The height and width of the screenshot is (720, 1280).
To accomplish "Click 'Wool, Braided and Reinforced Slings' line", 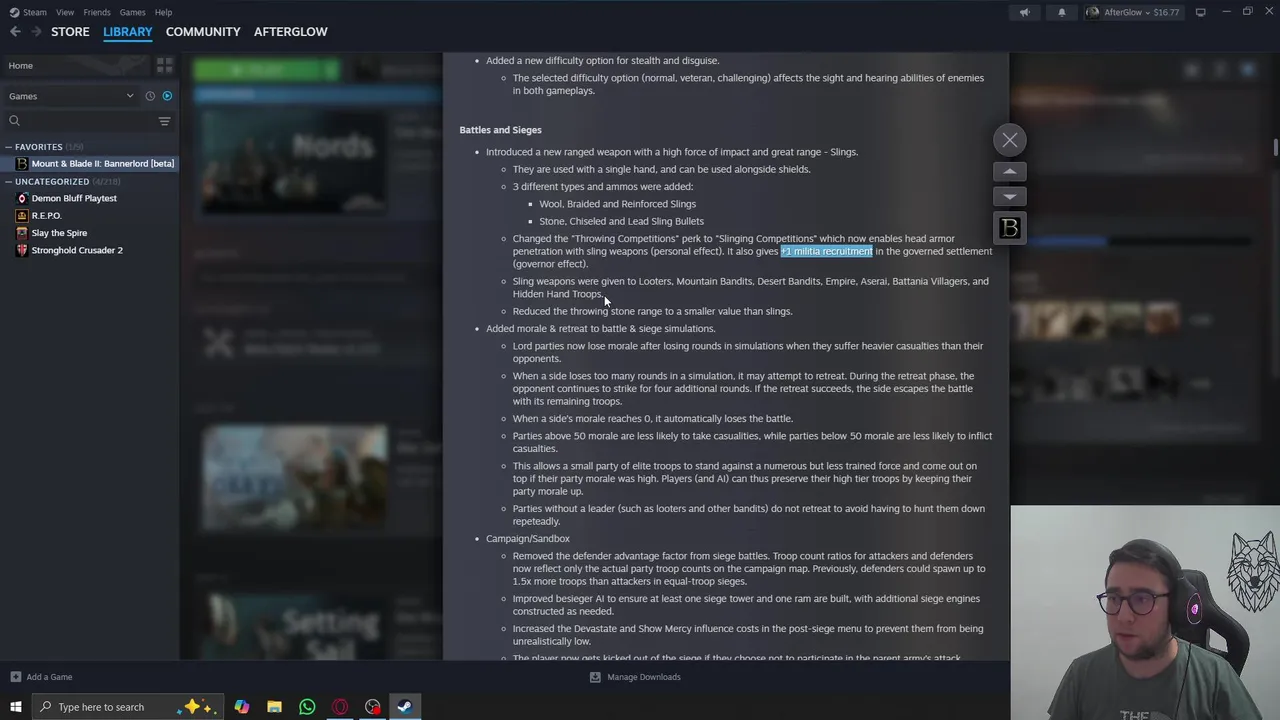I will 617,204.
